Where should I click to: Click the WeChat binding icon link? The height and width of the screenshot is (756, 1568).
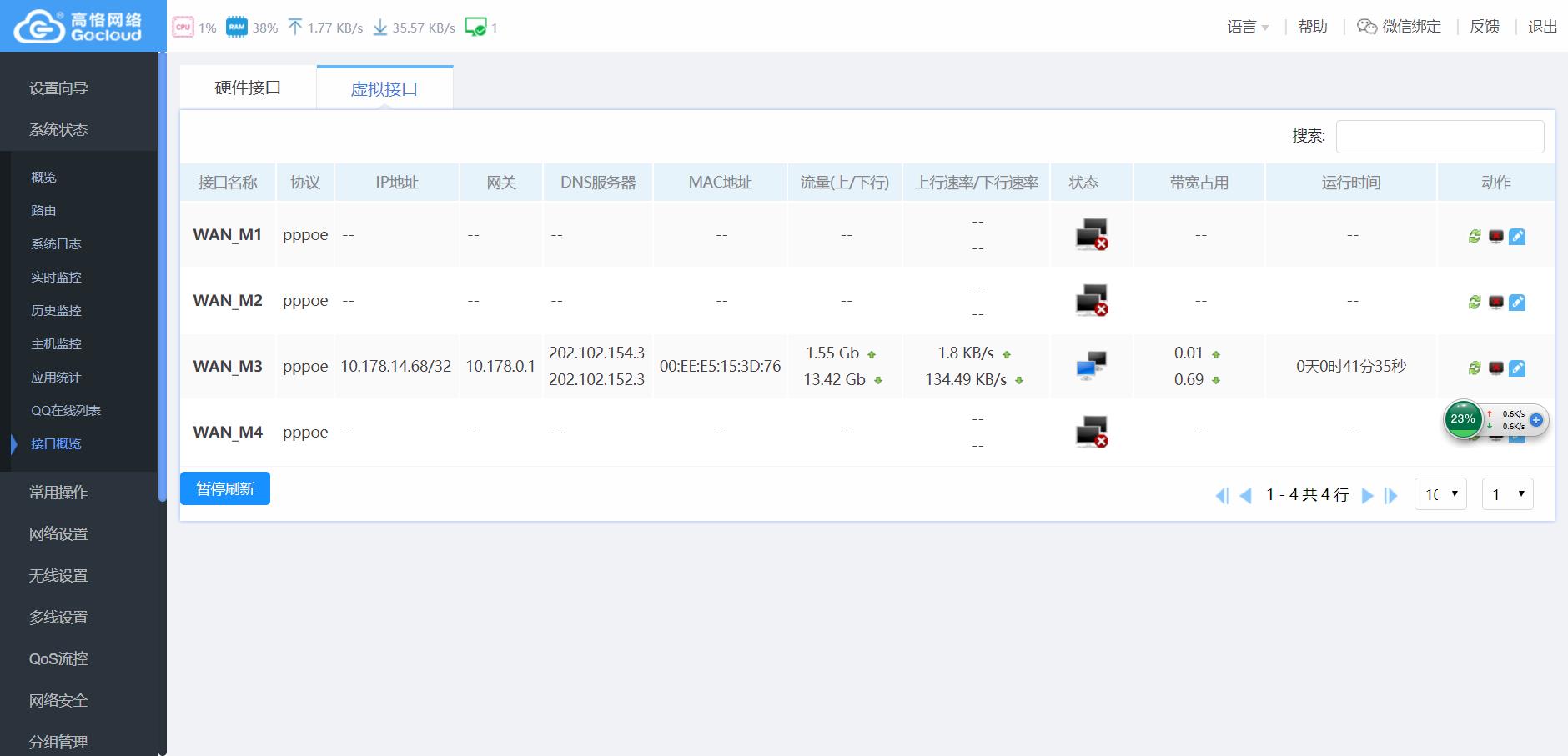1399,27
